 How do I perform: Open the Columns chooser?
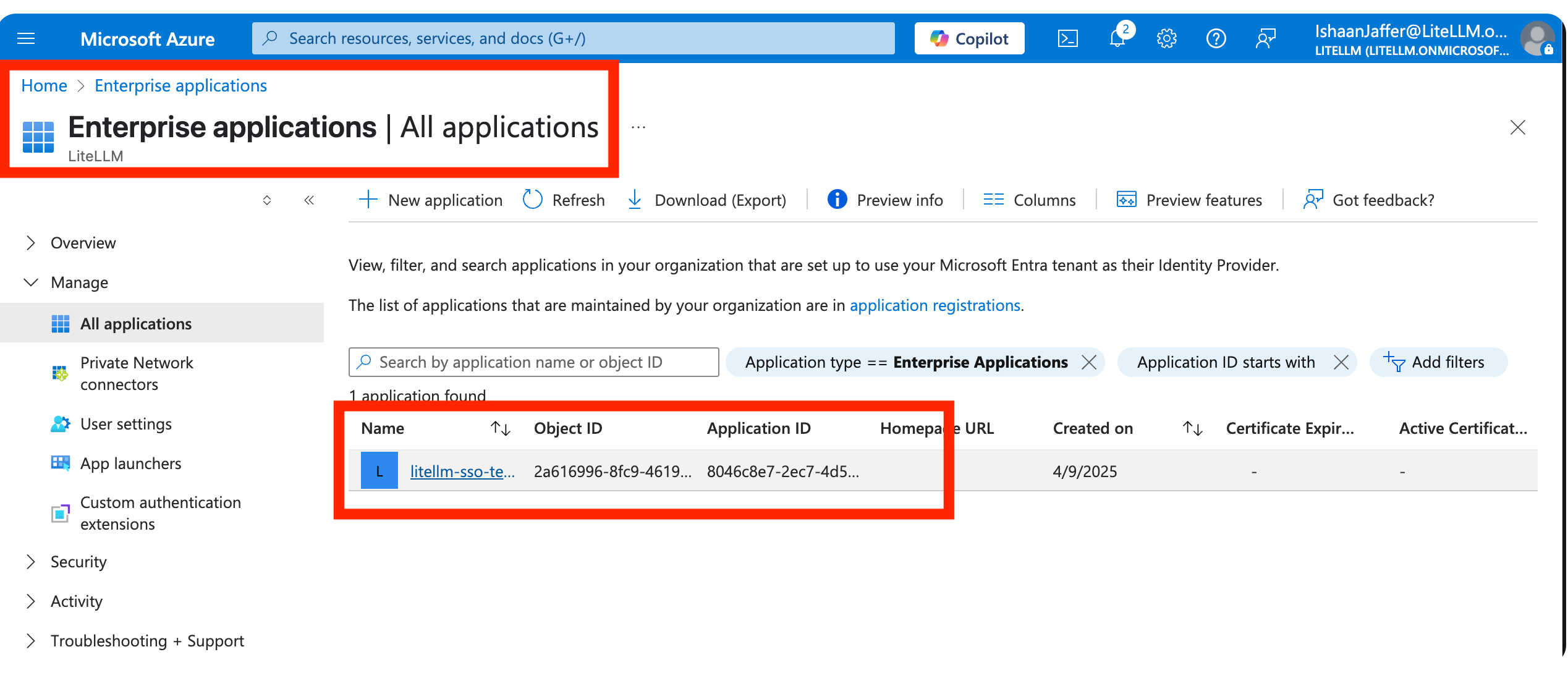[x=1030, y=200]
